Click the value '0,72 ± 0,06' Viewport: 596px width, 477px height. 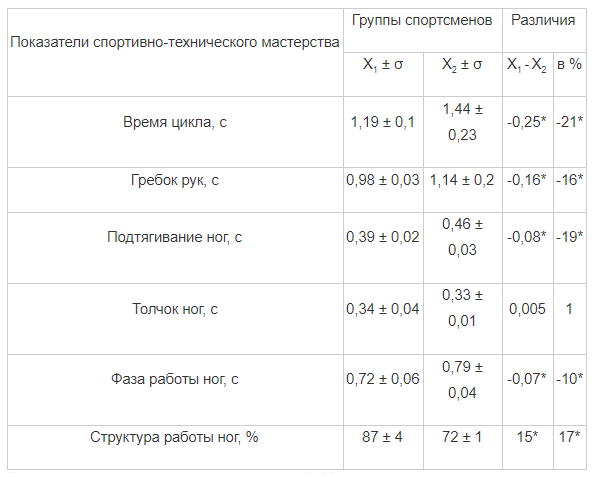pyautogui.click(x=383, y=379)
